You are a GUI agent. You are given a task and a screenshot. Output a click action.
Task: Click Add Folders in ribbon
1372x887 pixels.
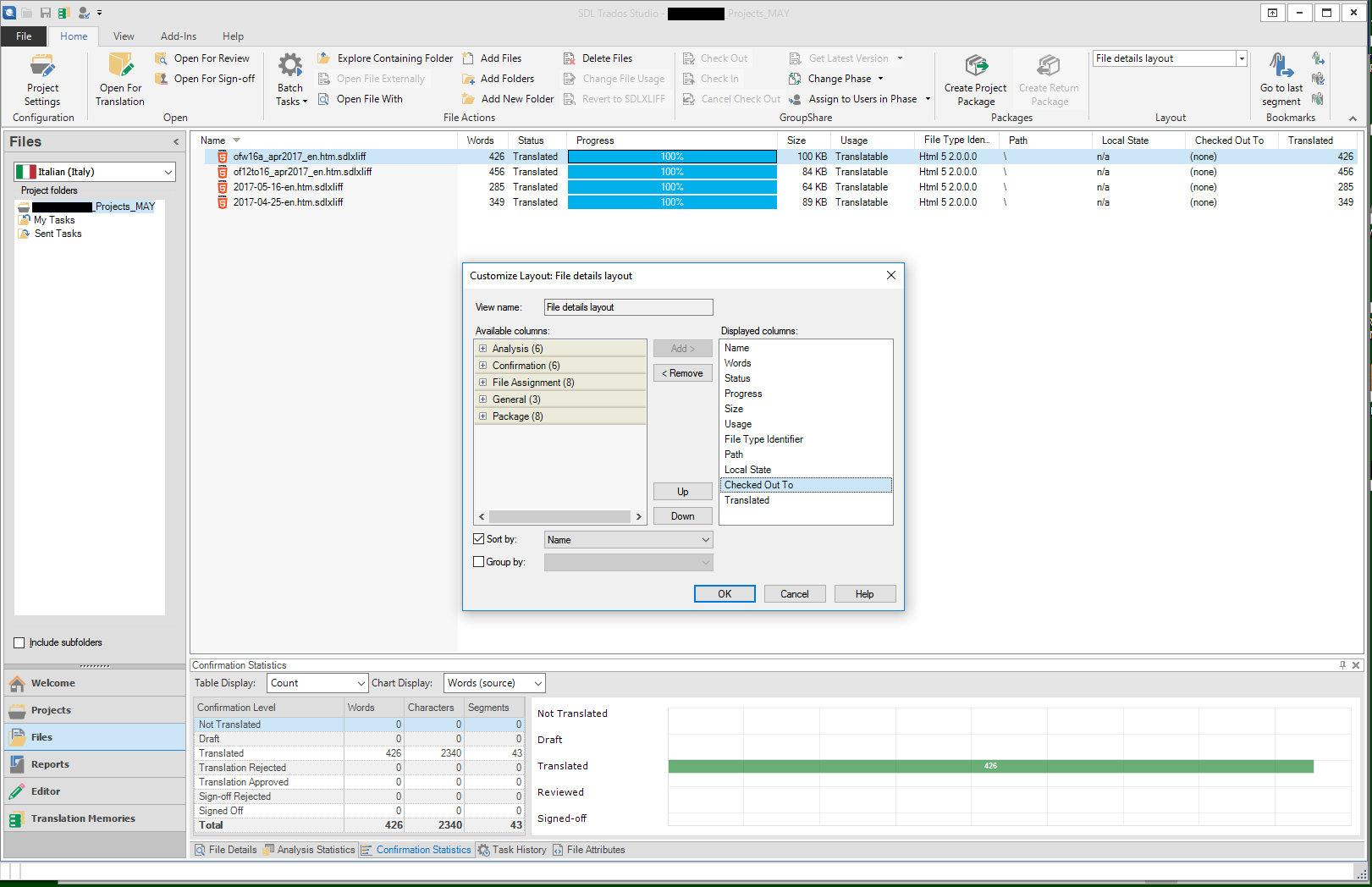pyautogui.click(x=499, y=79)
